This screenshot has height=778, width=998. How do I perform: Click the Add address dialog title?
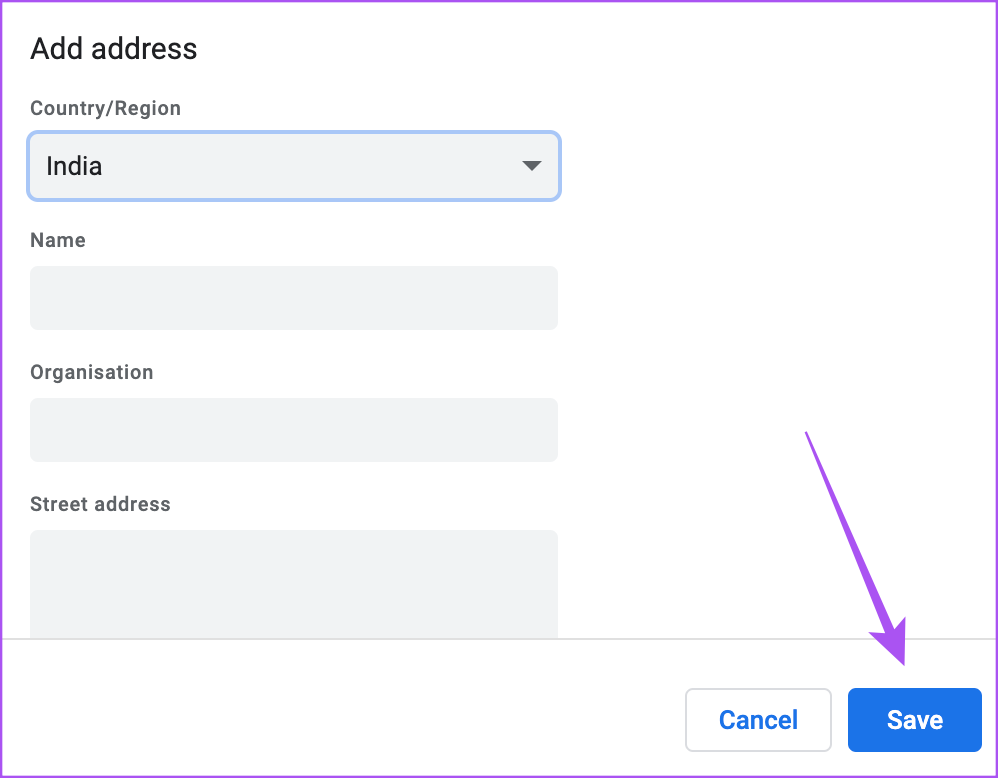tap(113, 48)
